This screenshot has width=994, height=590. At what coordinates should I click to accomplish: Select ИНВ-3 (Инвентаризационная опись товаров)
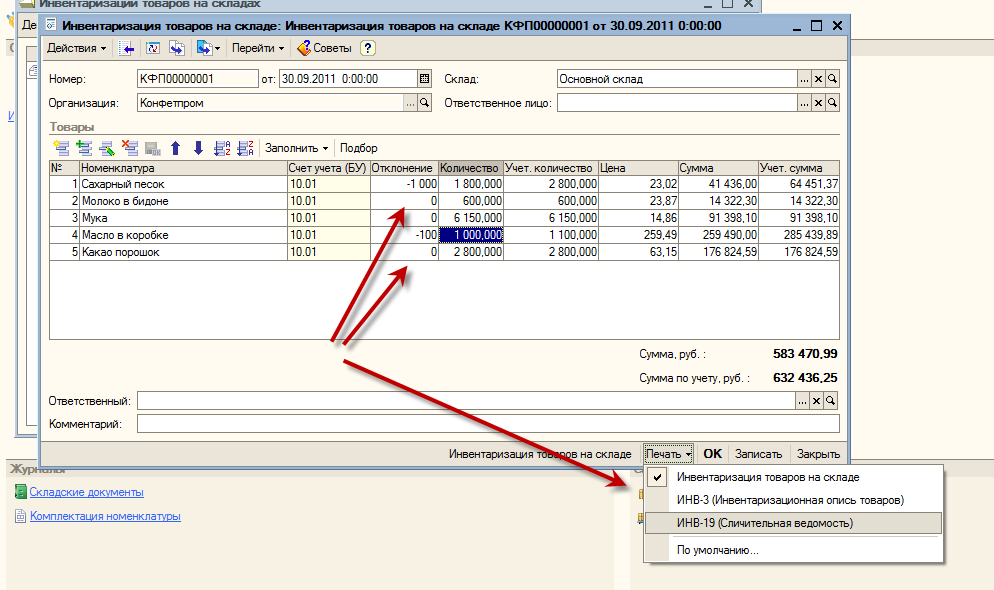point(776,500)
